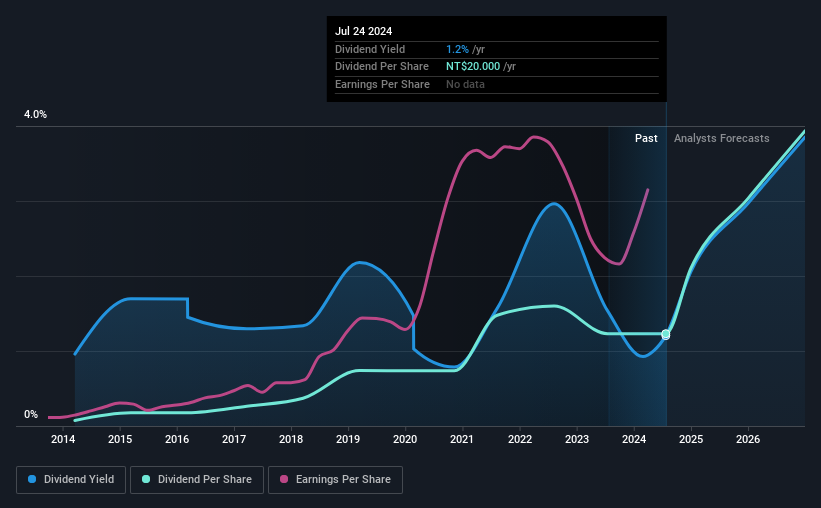Toggle the Dividend Per Share legend series
This screenshot has width=821, height=508.
197,480
